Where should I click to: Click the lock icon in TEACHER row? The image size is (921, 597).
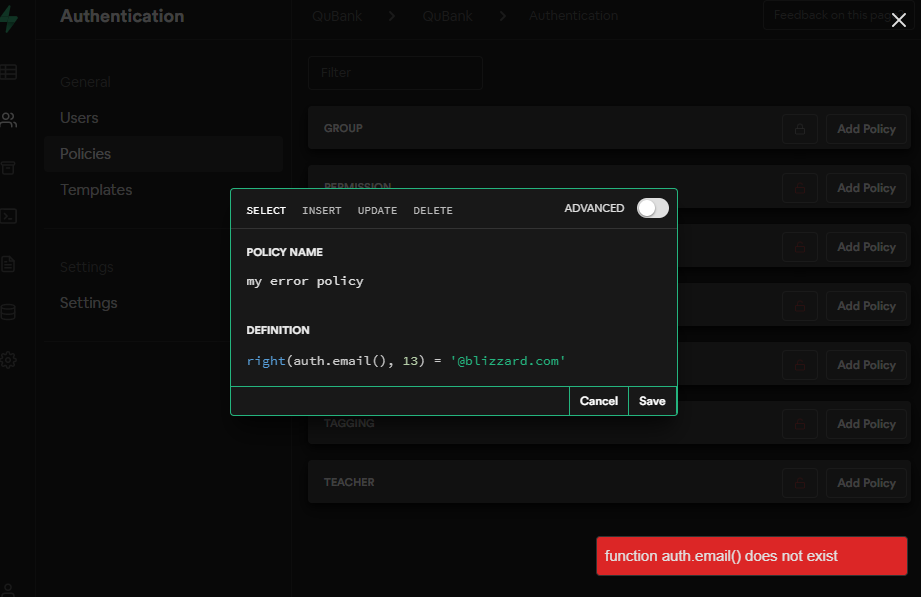point(799,483)
